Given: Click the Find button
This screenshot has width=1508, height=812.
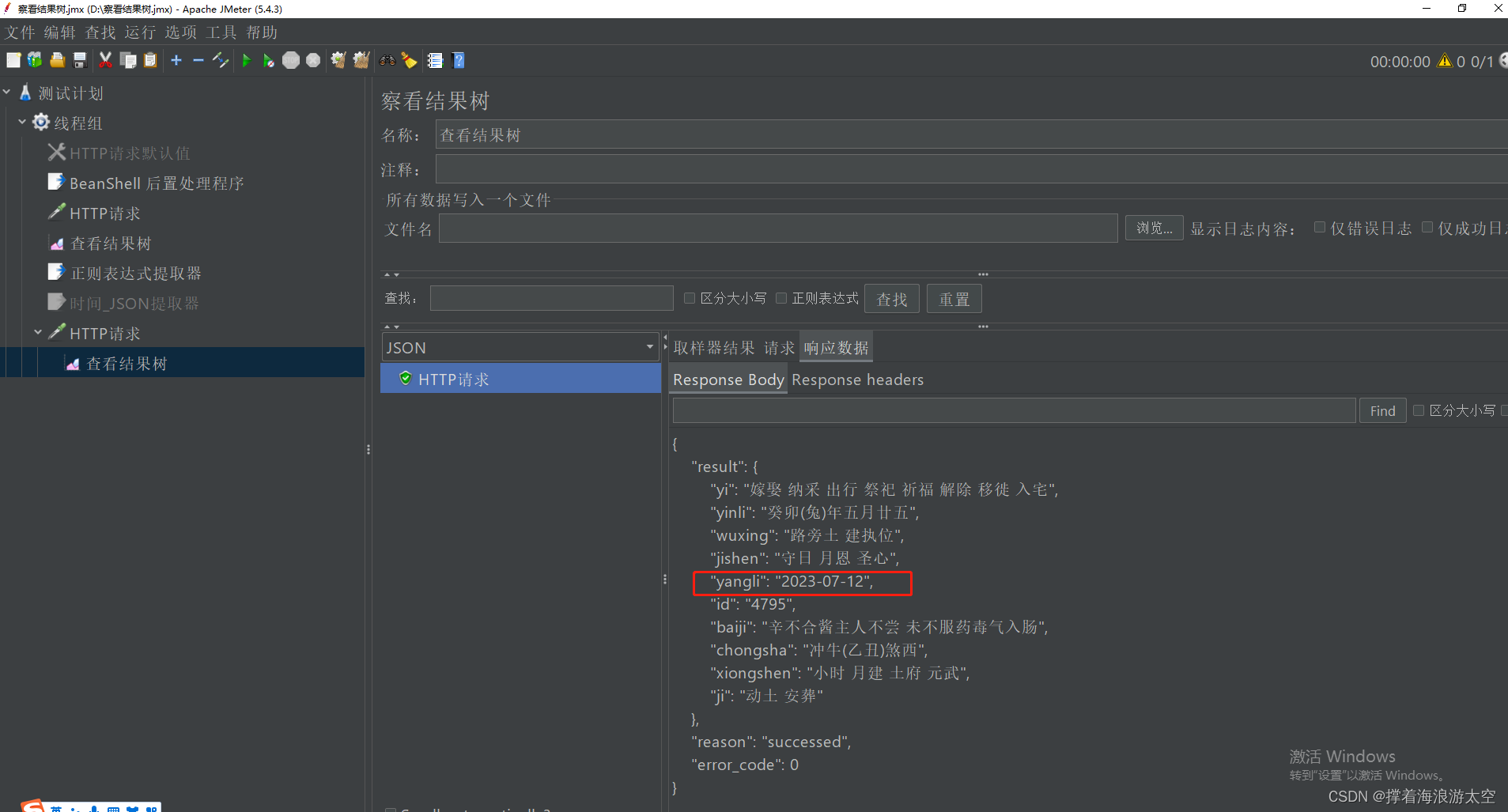Looking at the screenshot, I should [1382, 411].
